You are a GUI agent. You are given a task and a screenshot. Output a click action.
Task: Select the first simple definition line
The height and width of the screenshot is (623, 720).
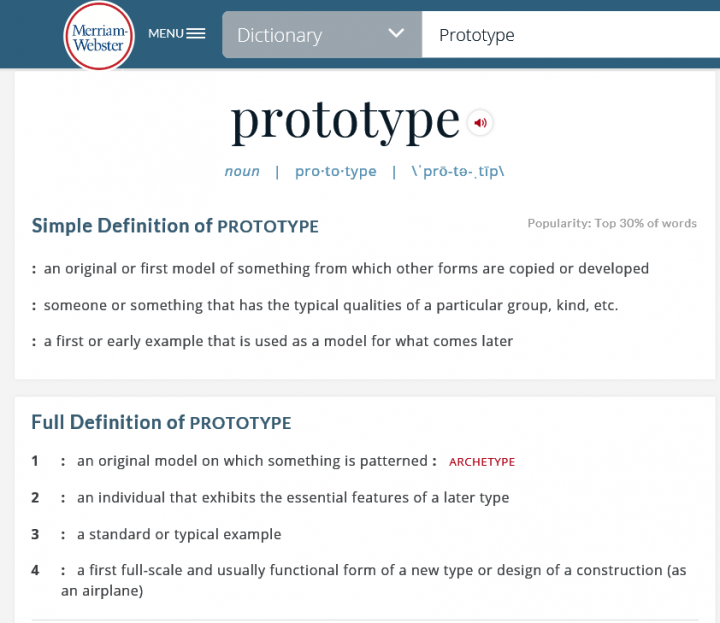[340, 269]
